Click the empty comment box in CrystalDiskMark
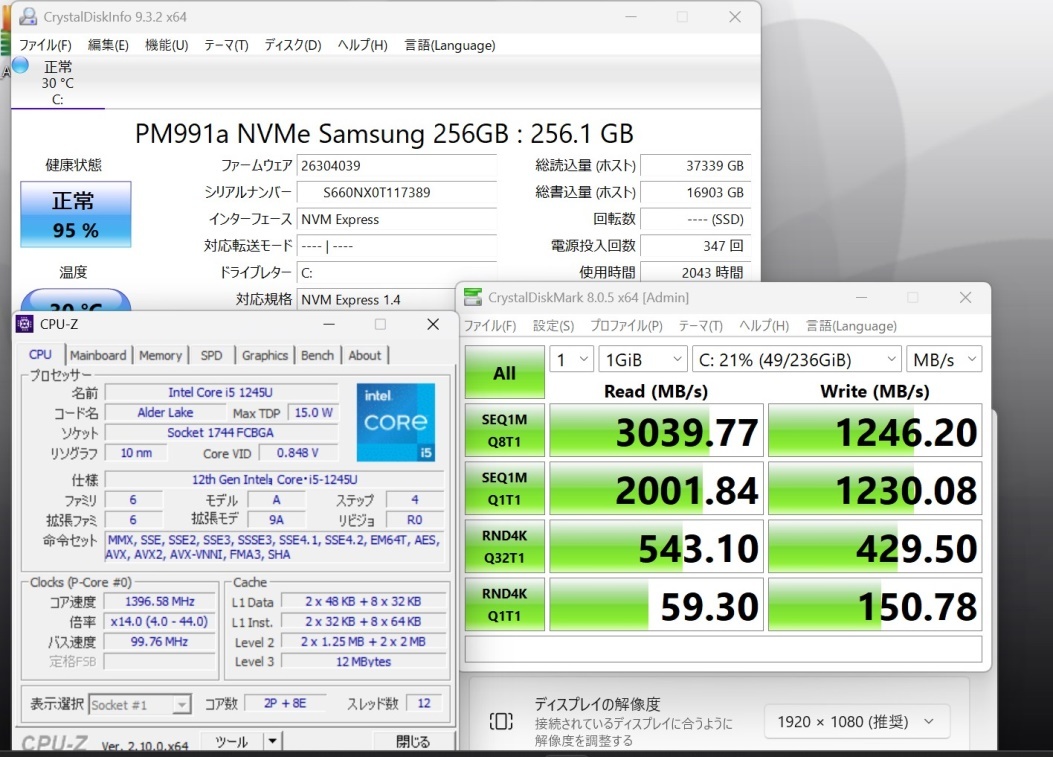The image size is (1053, 757). (x=723, y=650)
